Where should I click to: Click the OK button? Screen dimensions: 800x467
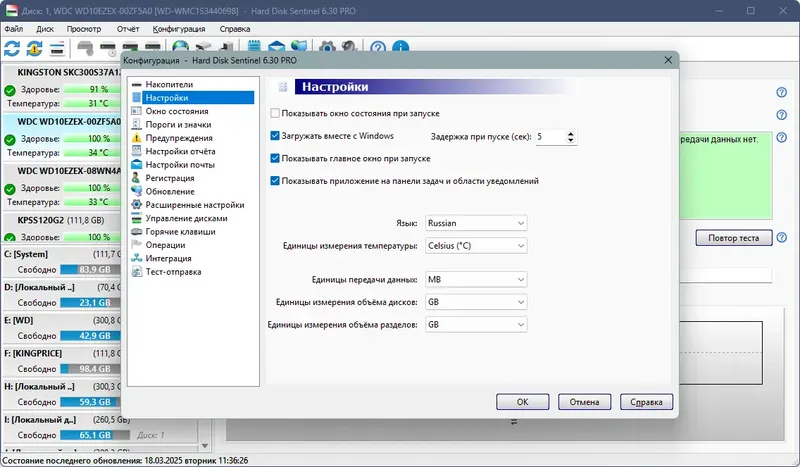pyautogui.click(x=522, y=402)
